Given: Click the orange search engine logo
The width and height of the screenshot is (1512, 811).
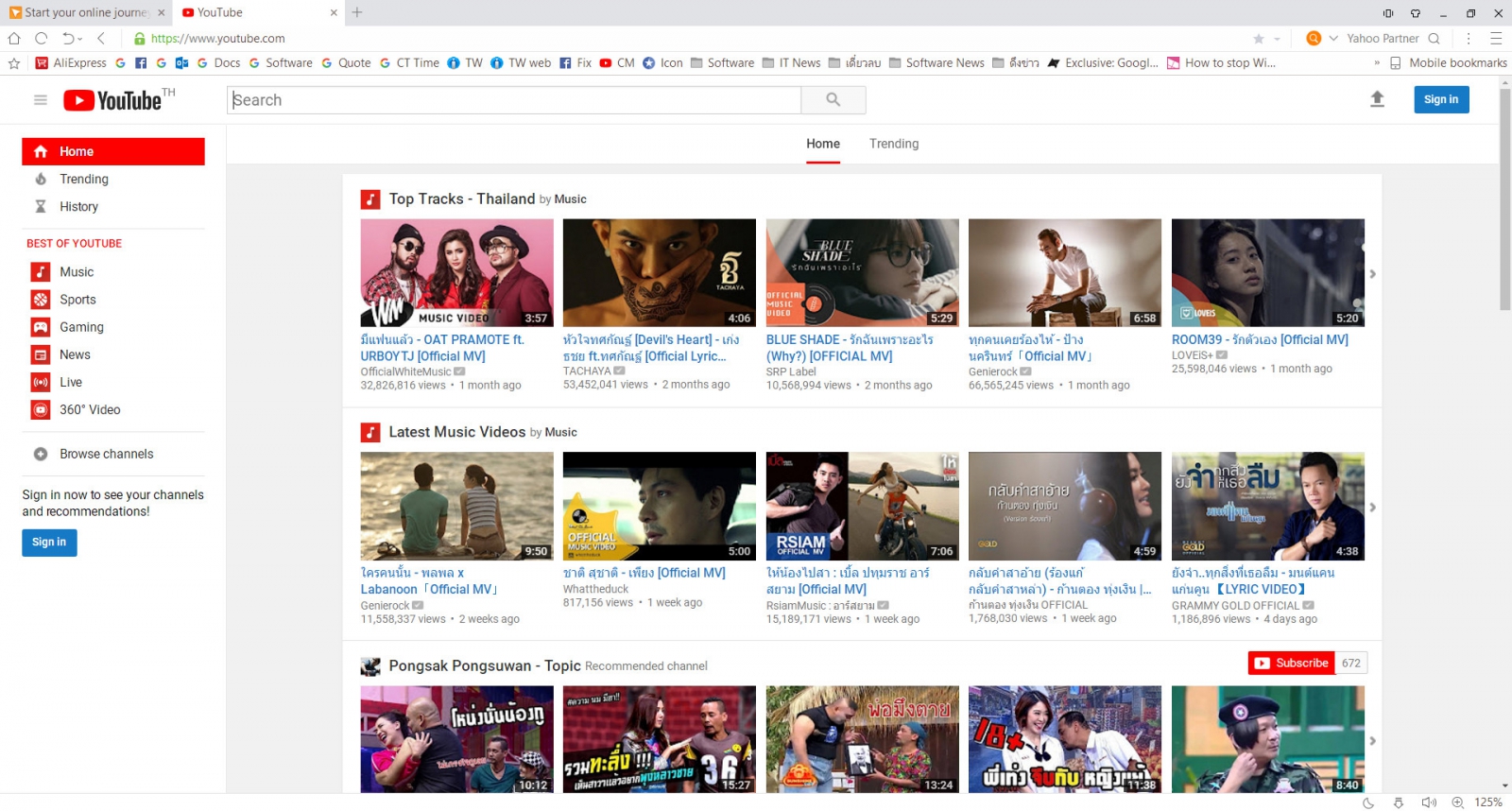Looking at the screenshot, I should [x=1314, y=39].
